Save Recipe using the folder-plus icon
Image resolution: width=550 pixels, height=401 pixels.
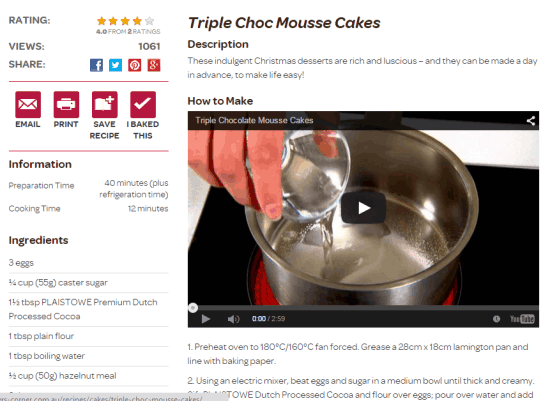pyautogui.click(x=105, y=104)
